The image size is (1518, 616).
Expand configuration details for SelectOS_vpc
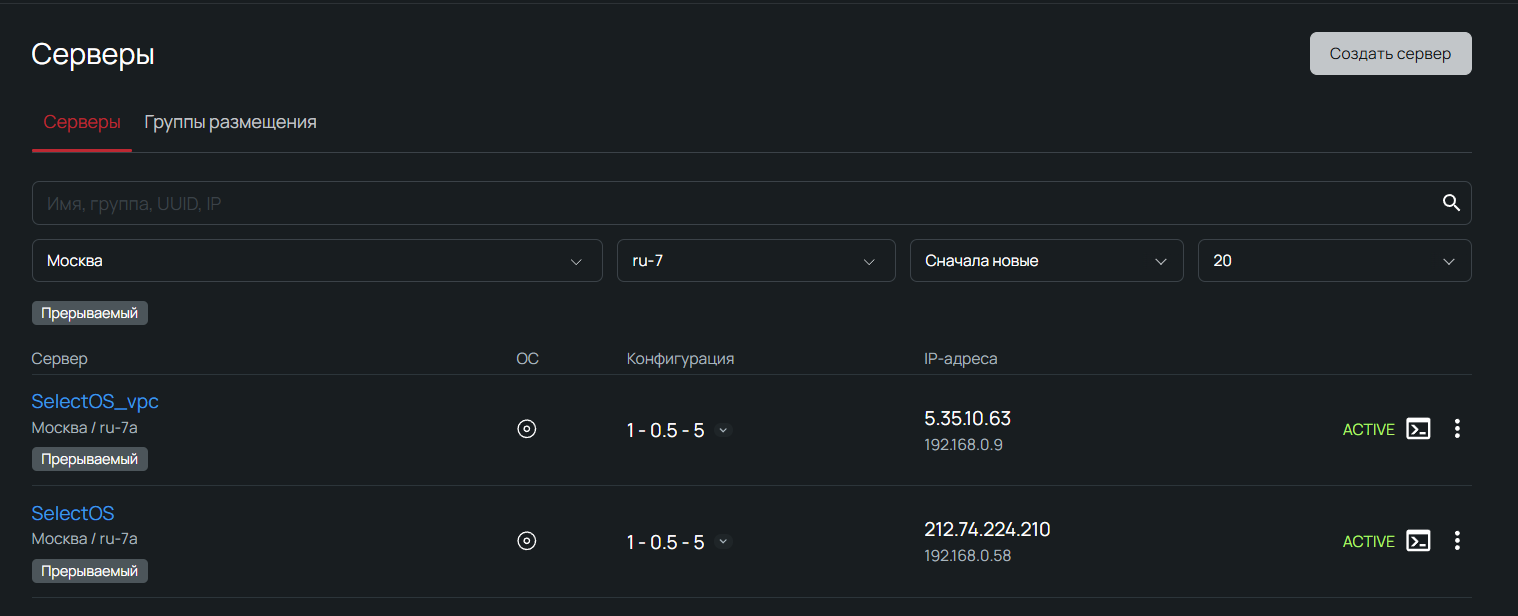(x=724, y=430)
